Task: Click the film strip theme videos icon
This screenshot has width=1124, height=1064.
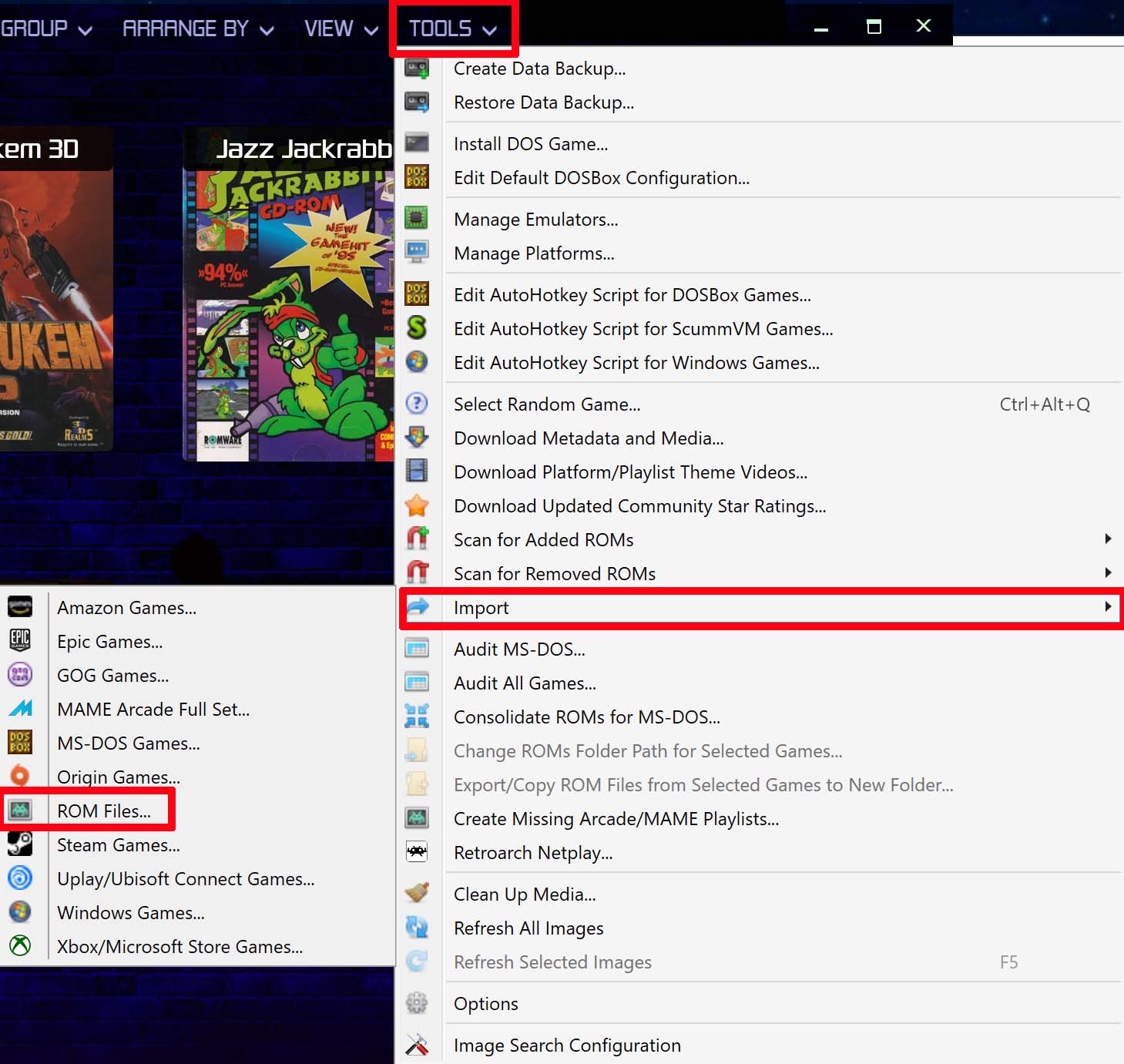Action: pos(417,471)
